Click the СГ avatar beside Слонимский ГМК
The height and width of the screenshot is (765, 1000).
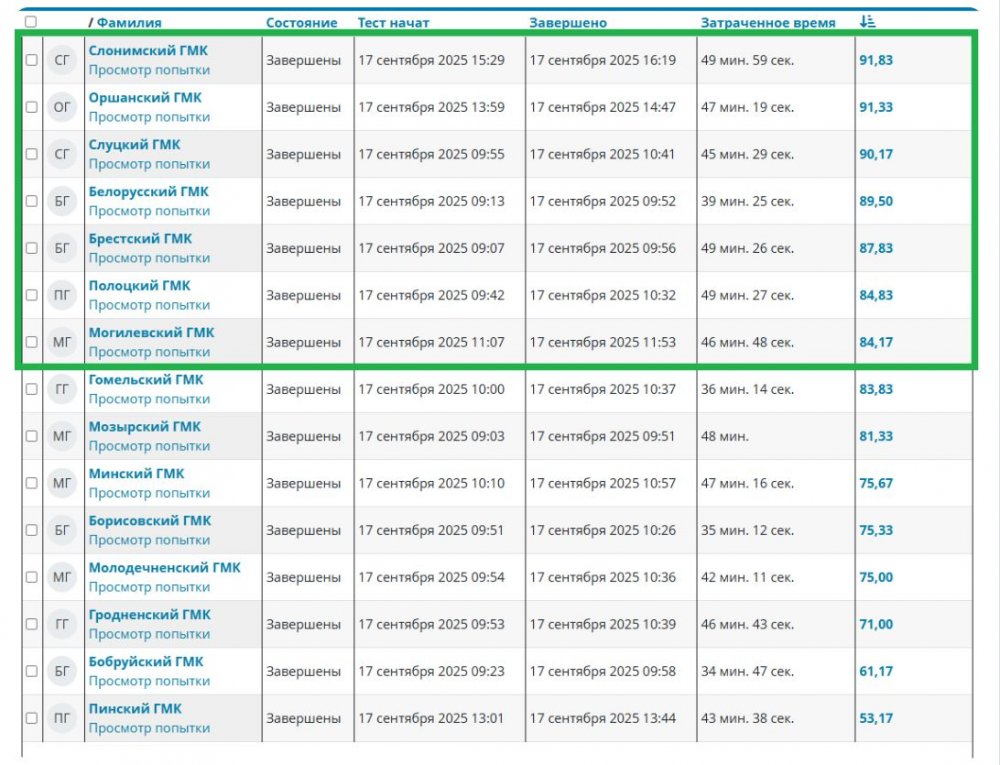(62, 60)
